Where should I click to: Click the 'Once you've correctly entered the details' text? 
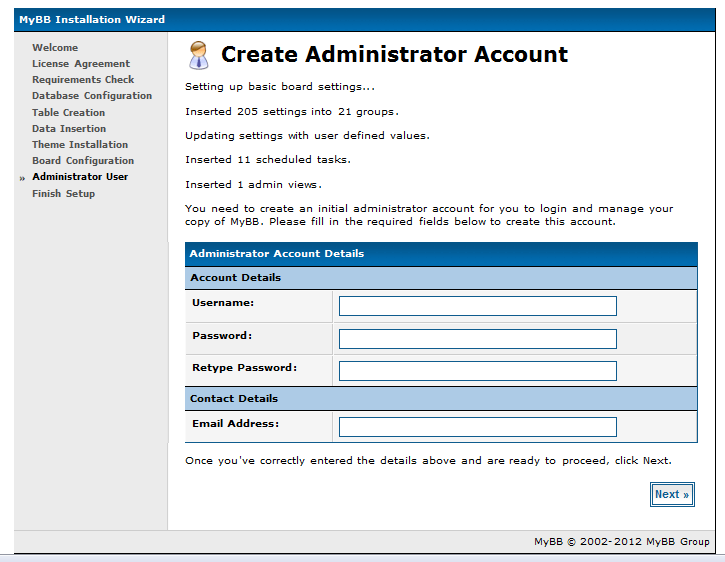(x=428, y=461)
